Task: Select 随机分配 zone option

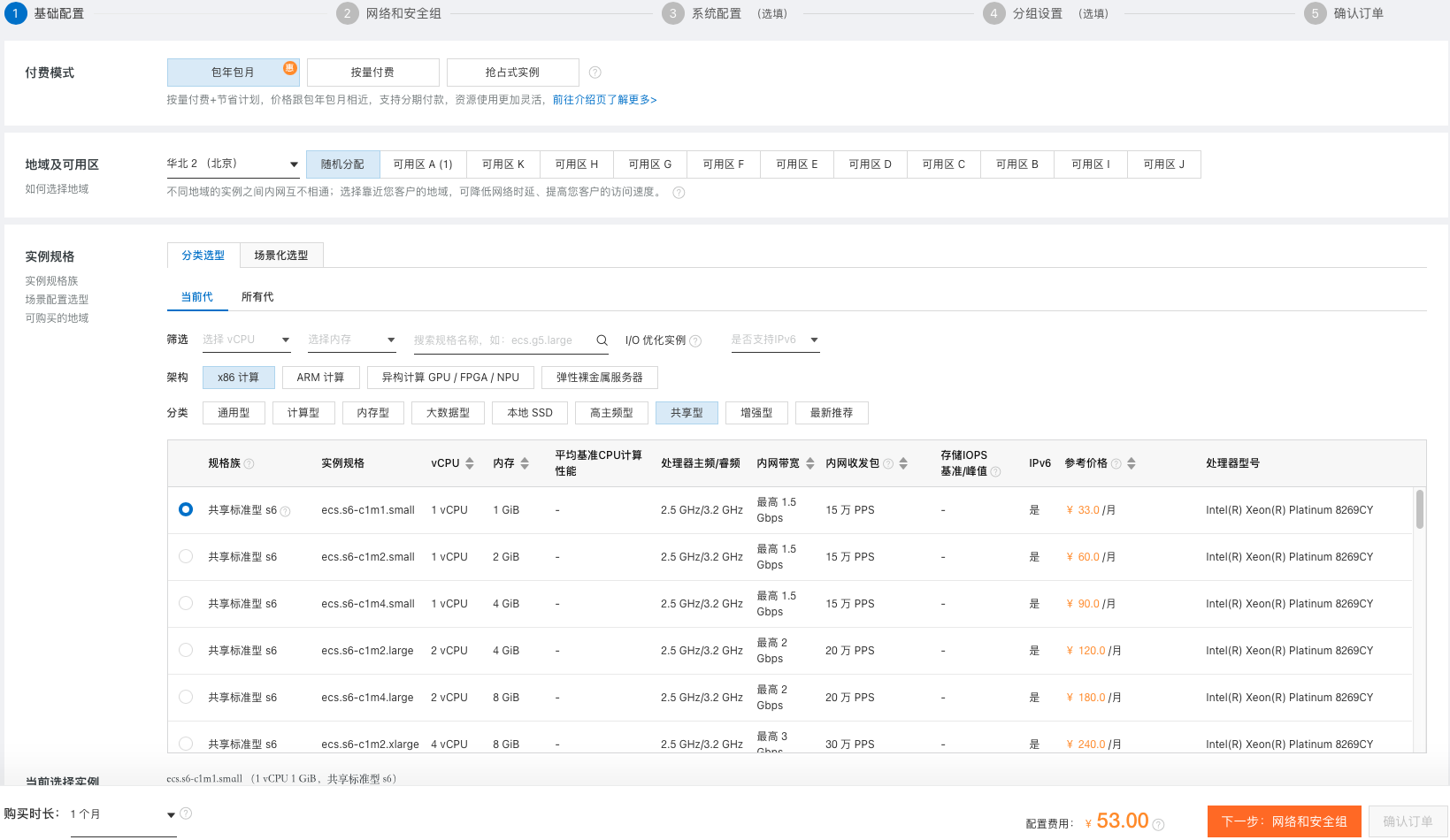Action: point(343,164)
